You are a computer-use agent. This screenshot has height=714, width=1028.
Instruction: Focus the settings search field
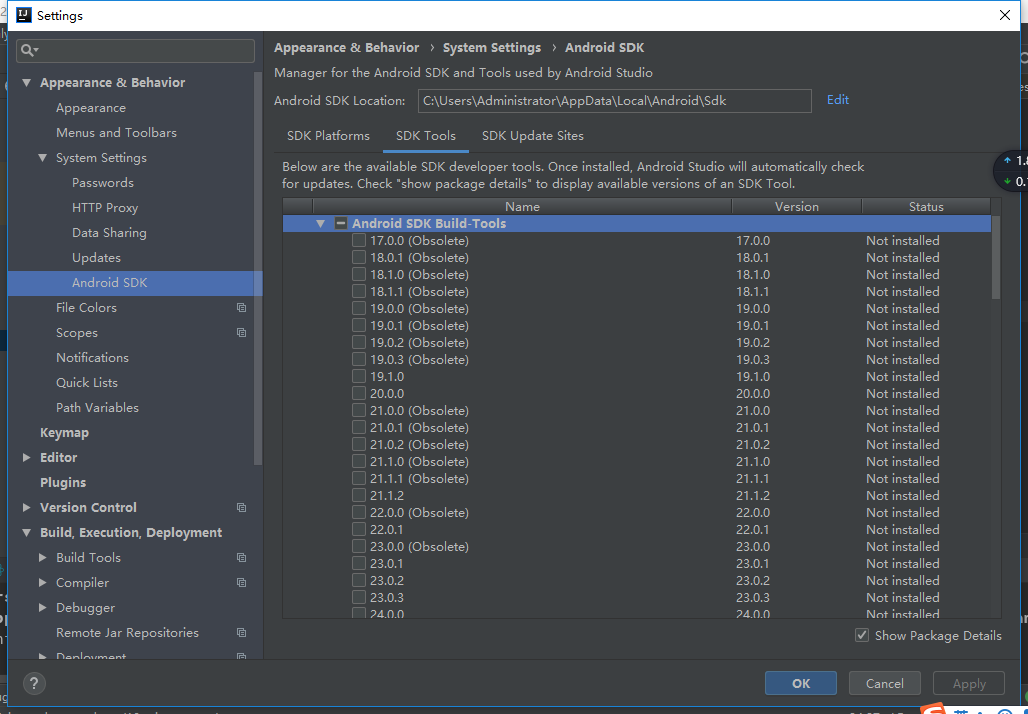136,50
